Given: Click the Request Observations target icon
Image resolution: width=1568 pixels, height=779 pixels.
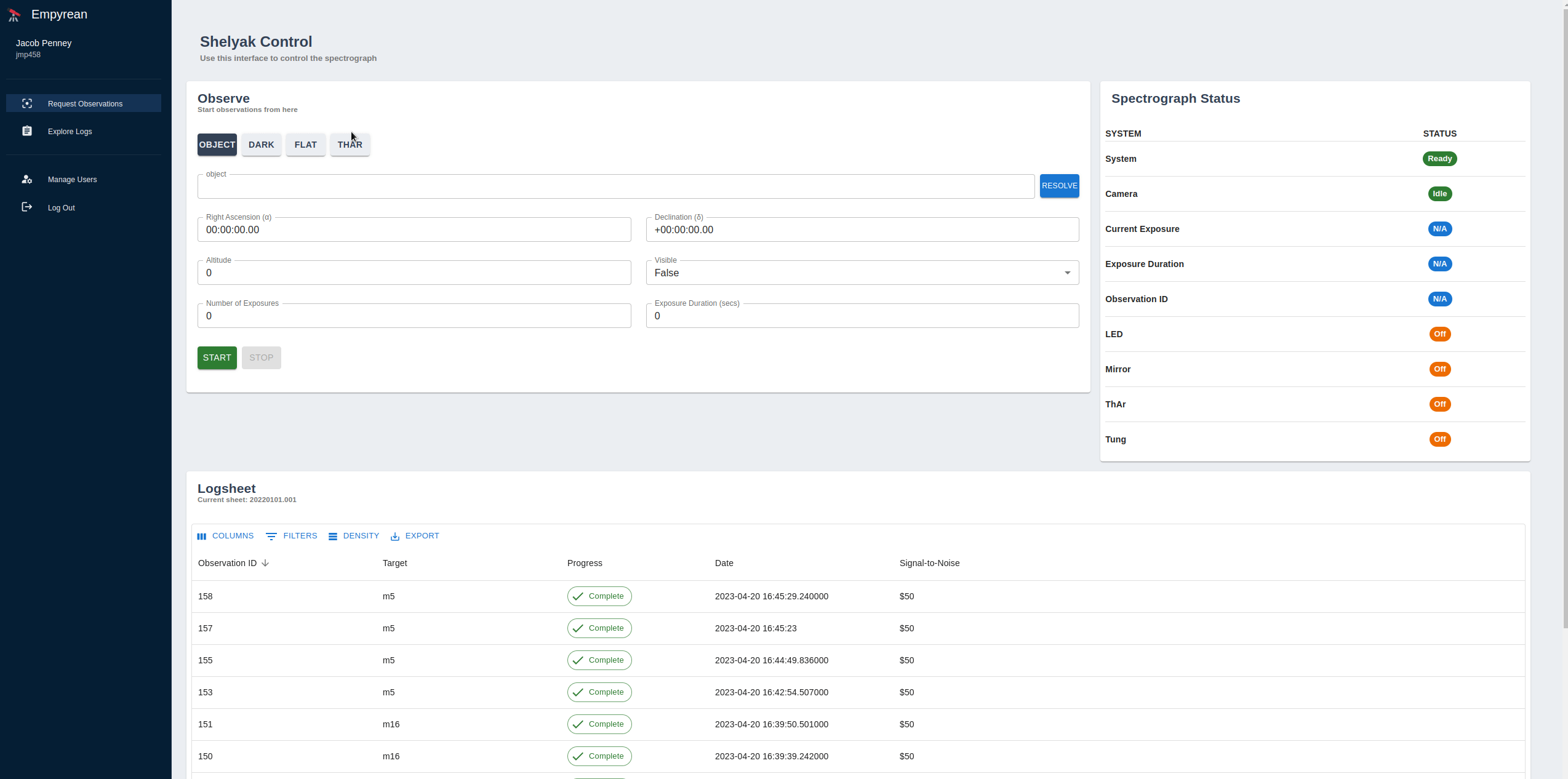Looking at the screenshot, I should [x=27, y=103].
